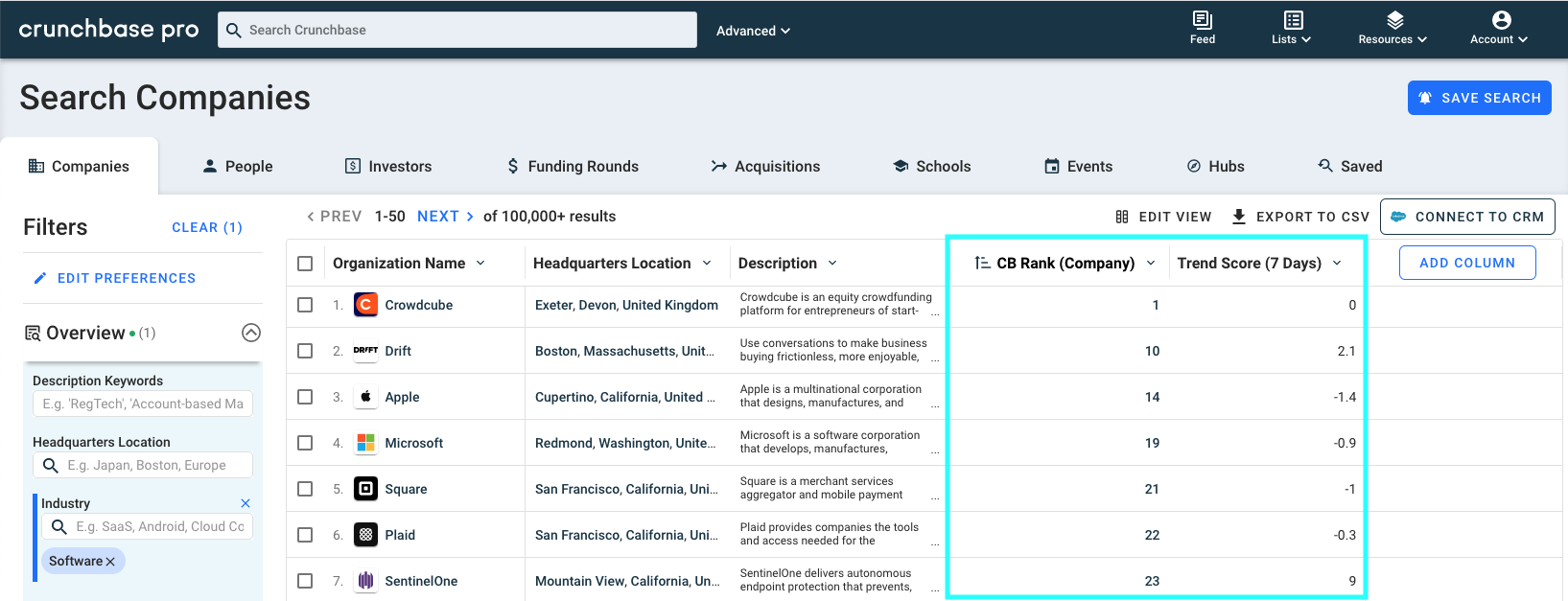Screen dimensions: 1568x601
Task: Switch to the Companies tab
Action: pos(79,166)
